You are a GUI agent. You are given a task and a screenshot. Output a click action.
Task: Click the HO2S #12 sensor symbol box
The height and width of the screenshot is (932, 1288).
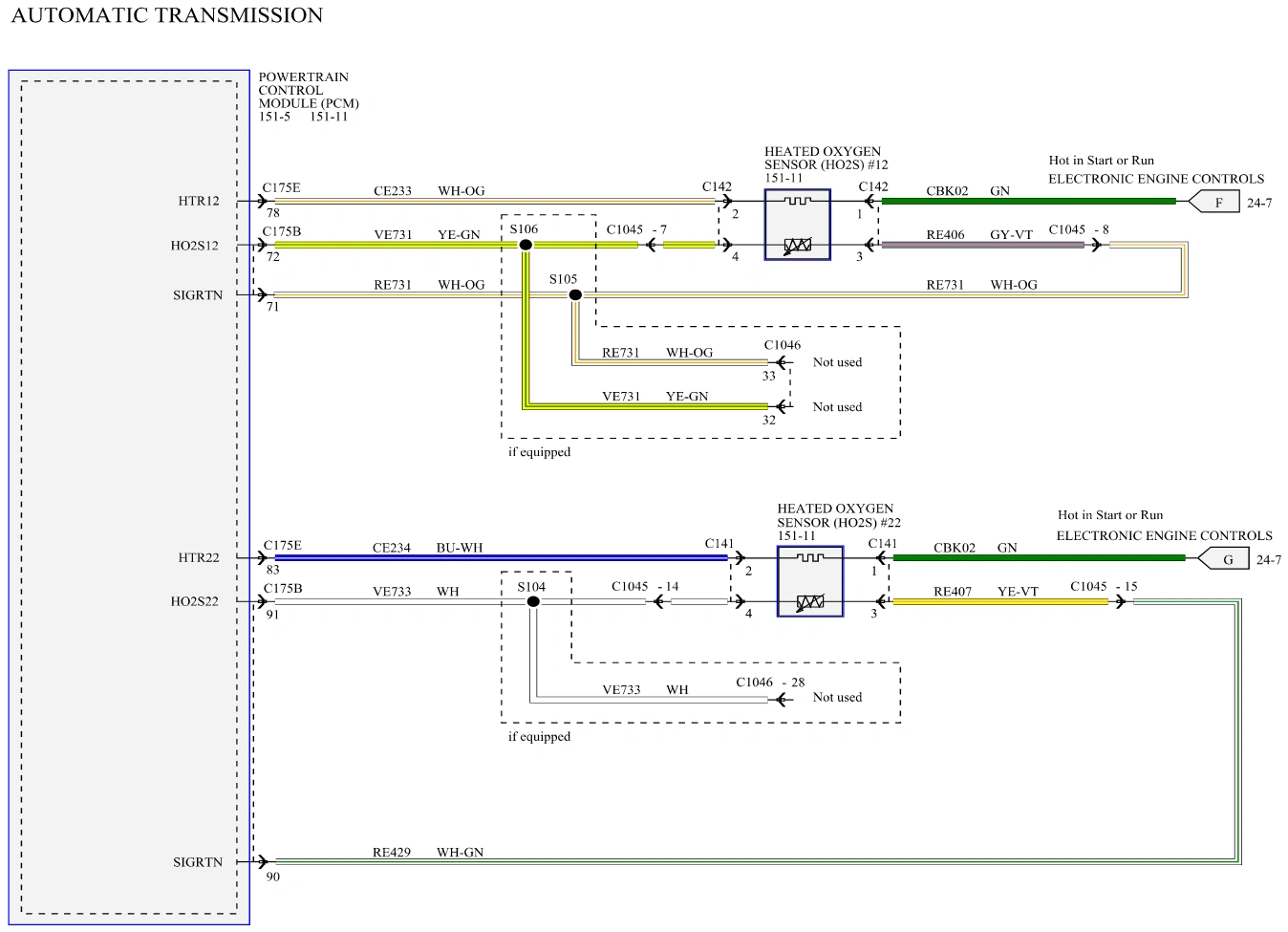[797, 225]
